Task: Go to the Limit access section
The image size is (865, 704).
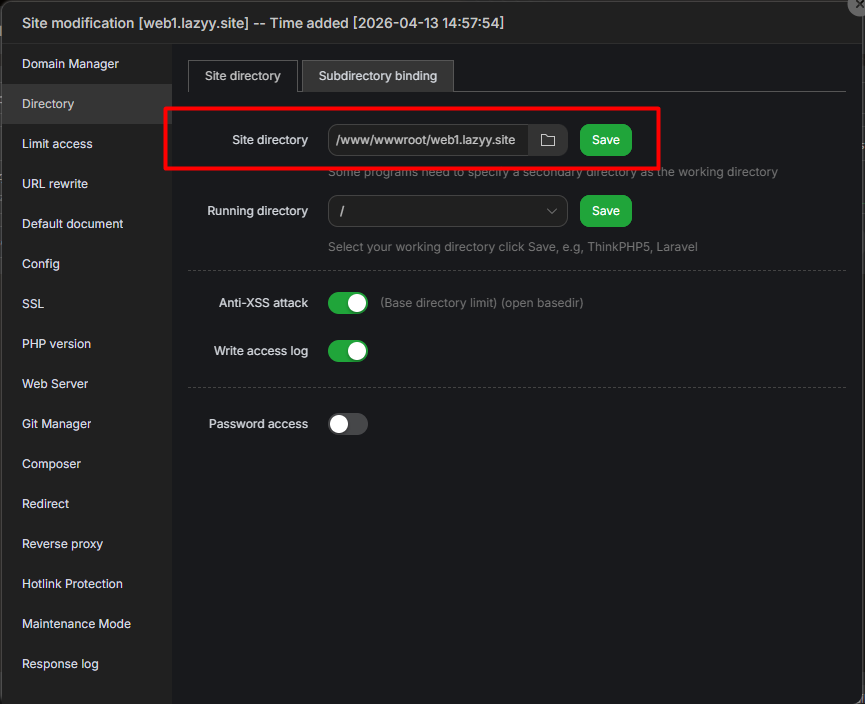Action: pos(57,144)
